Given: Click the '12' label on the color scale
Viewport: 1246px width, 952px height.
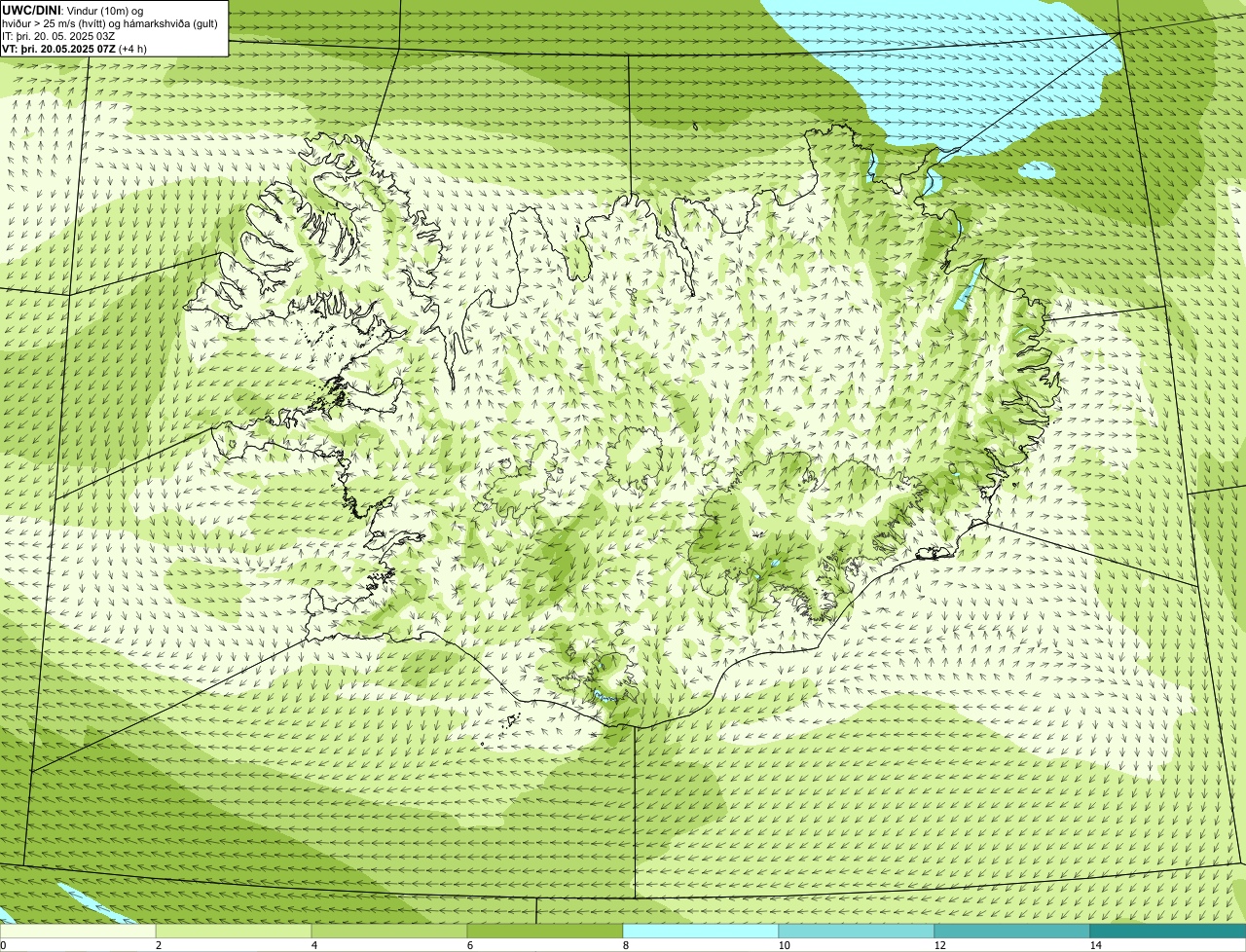Looking at the screenshot, I should 939,945.
